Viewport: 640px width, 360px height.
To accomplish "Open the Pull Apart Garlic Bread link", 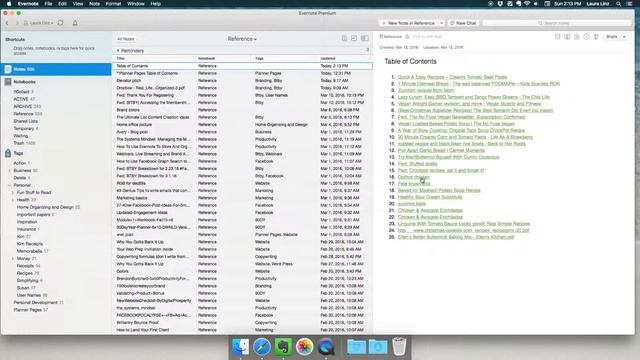I will coord(441,151).
